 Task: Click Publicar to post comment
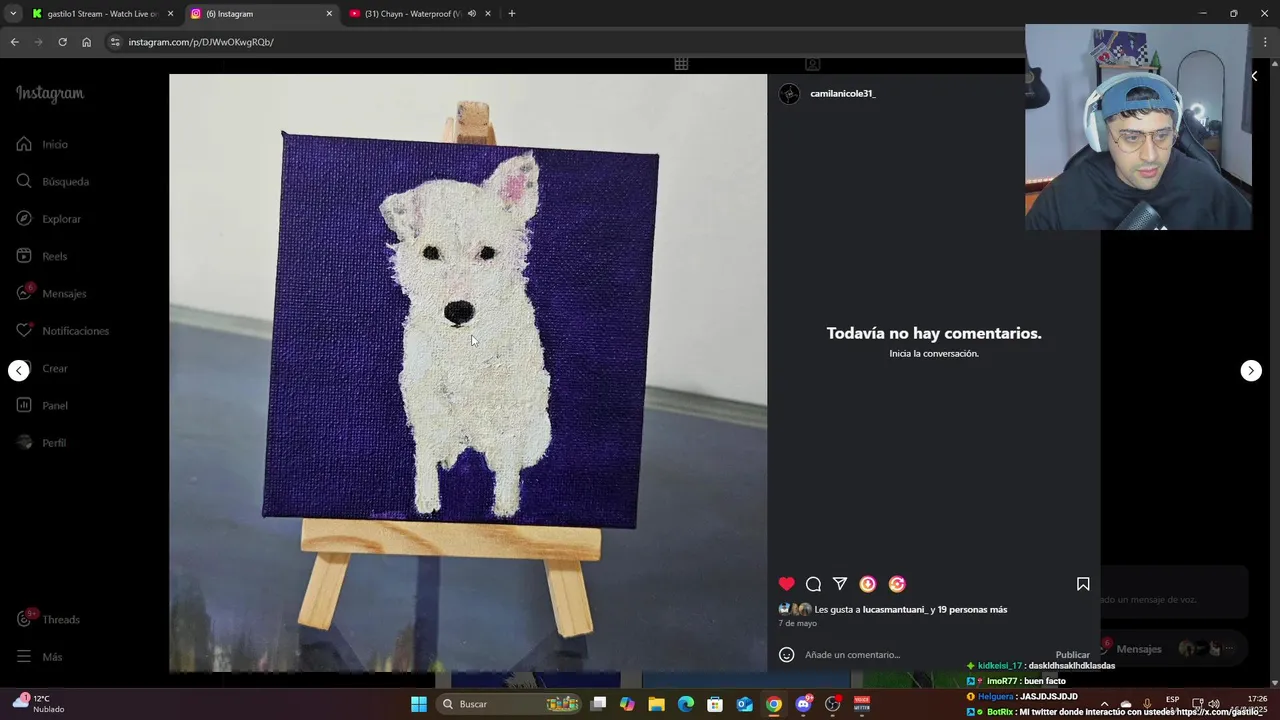[1072, 655]
